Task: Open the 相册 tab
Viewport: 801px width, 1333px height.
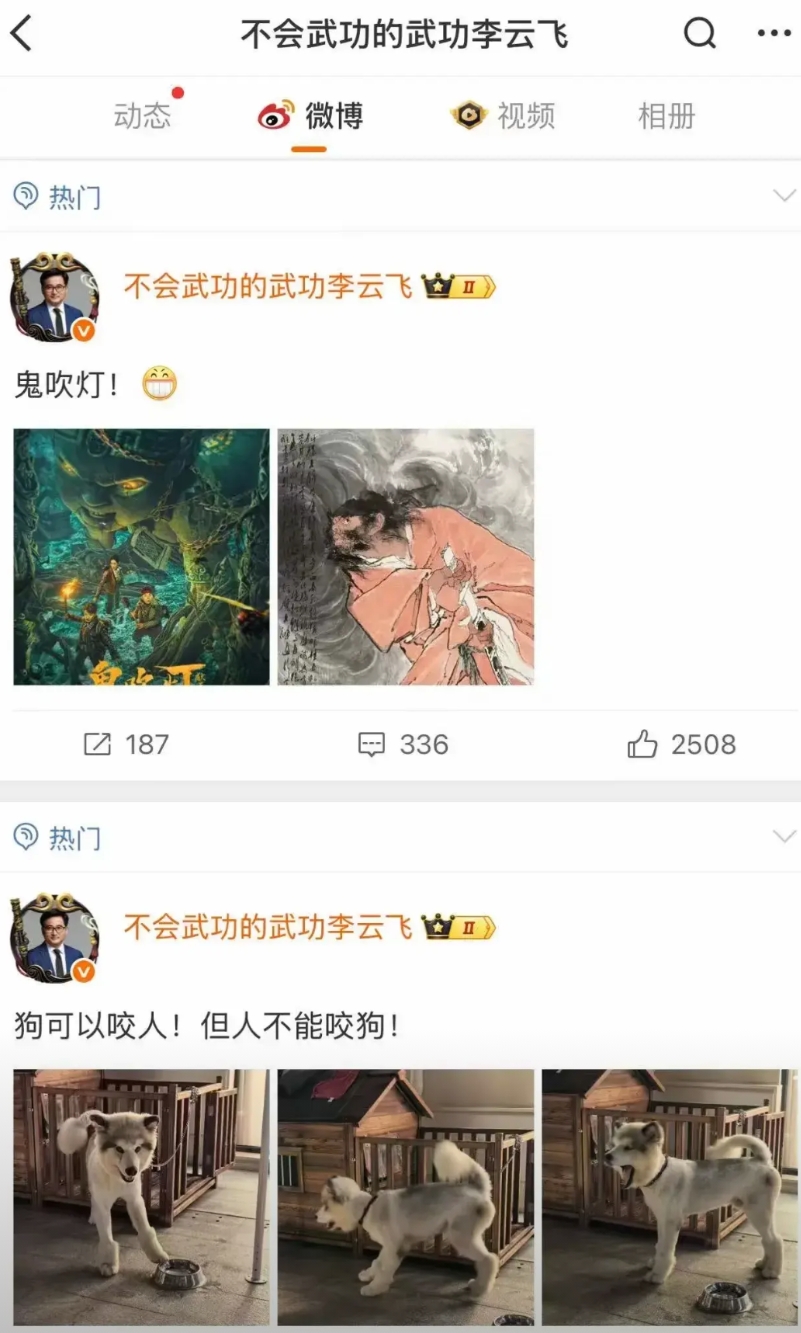Action: pyautogui.click(x=666, y=116)
